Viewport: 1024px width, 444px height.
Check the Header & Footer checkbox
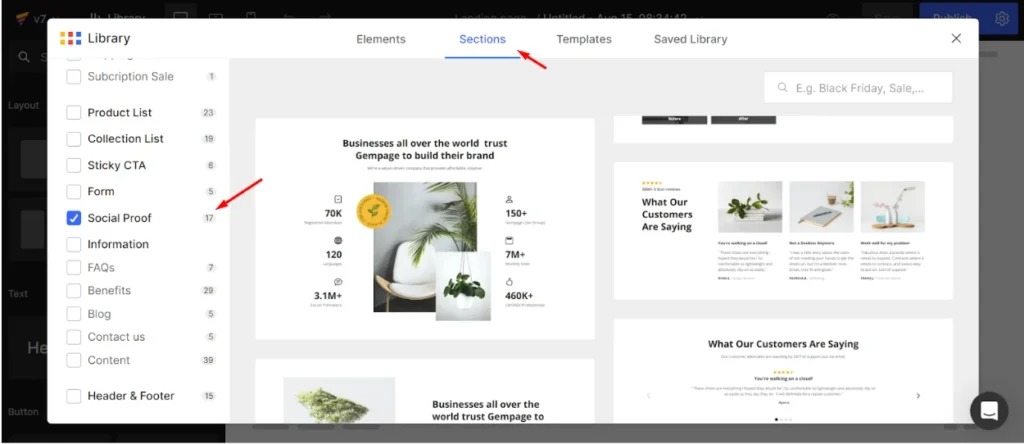74,396
